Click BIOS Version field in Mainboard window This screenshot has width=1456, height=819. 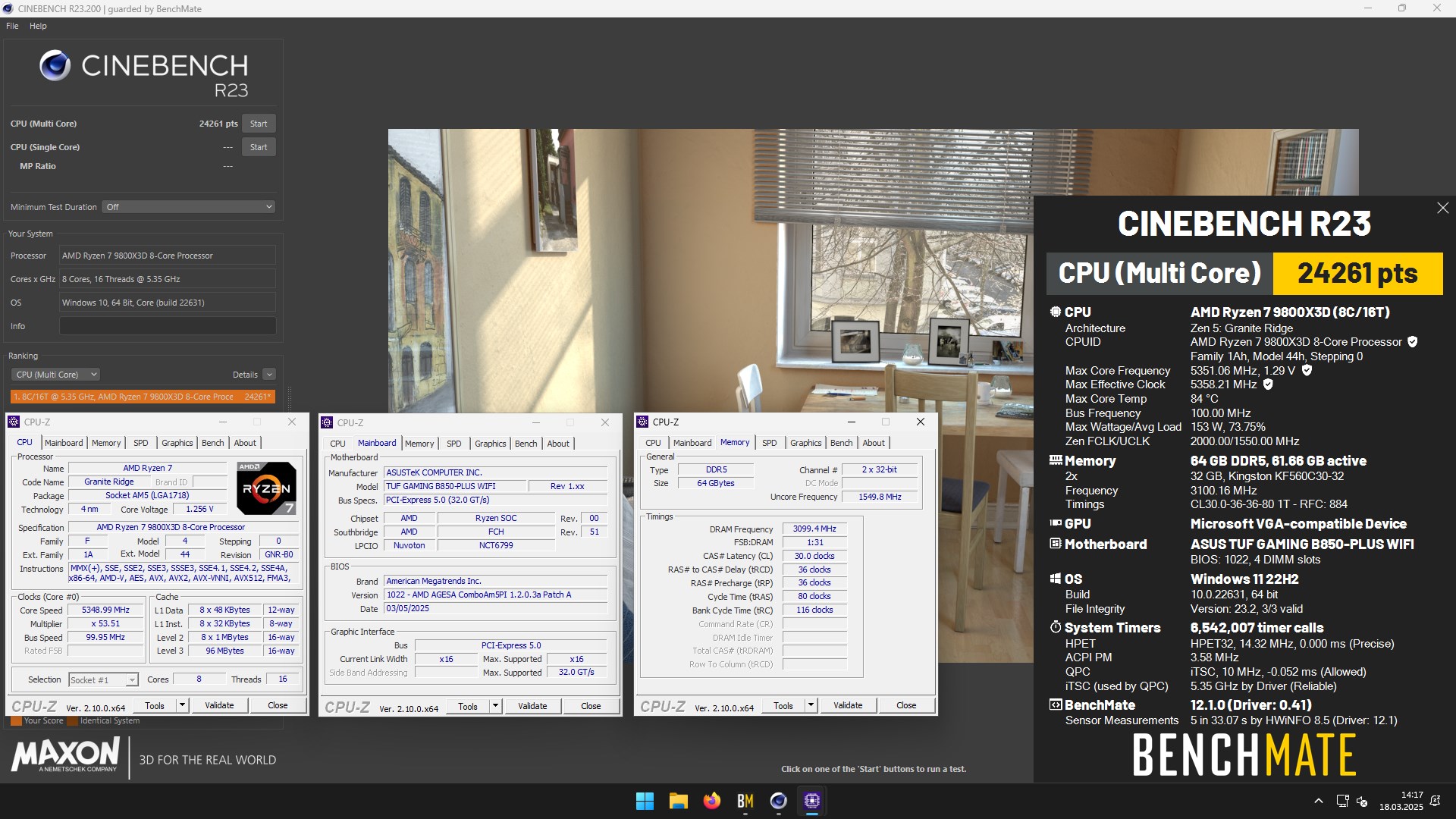[x=496, y=595]
